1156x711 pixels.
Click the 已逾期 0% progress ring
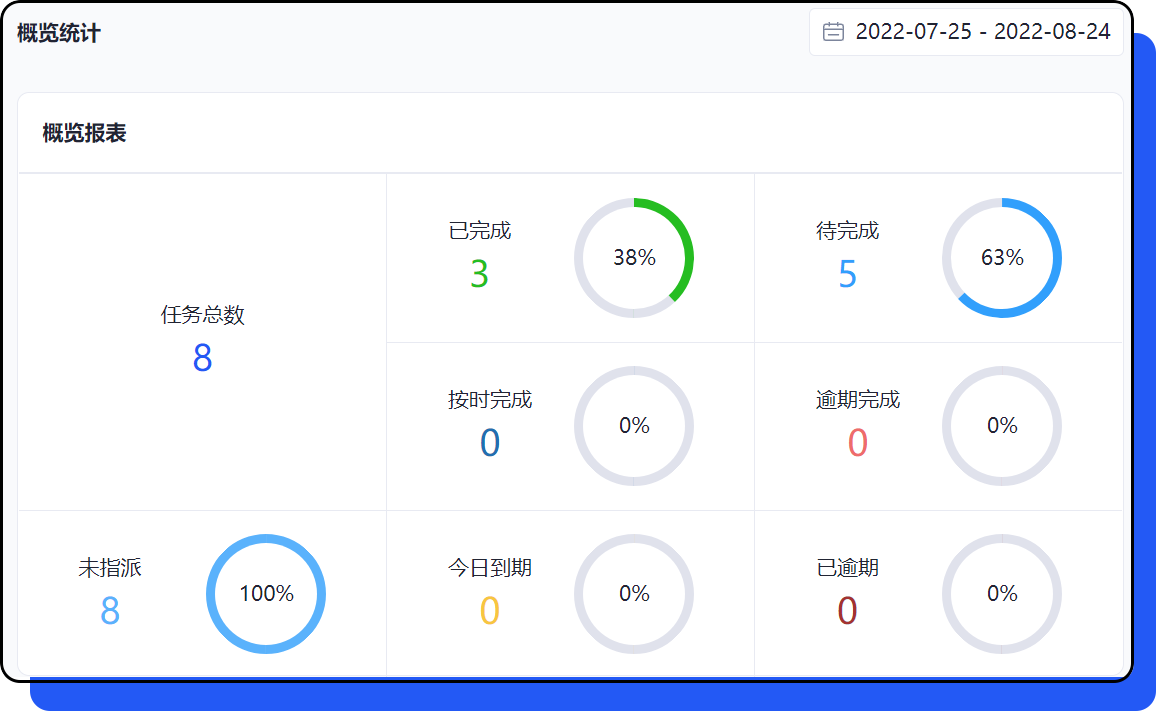pyautogui.click(x=1002, y=594)
